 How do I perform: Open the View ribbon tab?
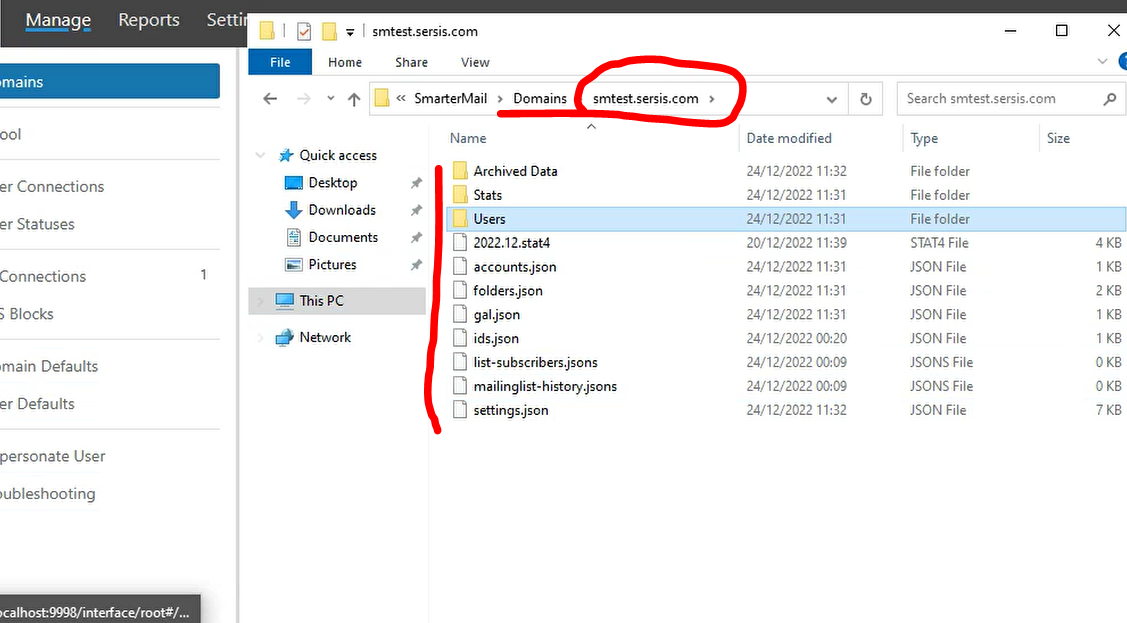click(475, 63)
